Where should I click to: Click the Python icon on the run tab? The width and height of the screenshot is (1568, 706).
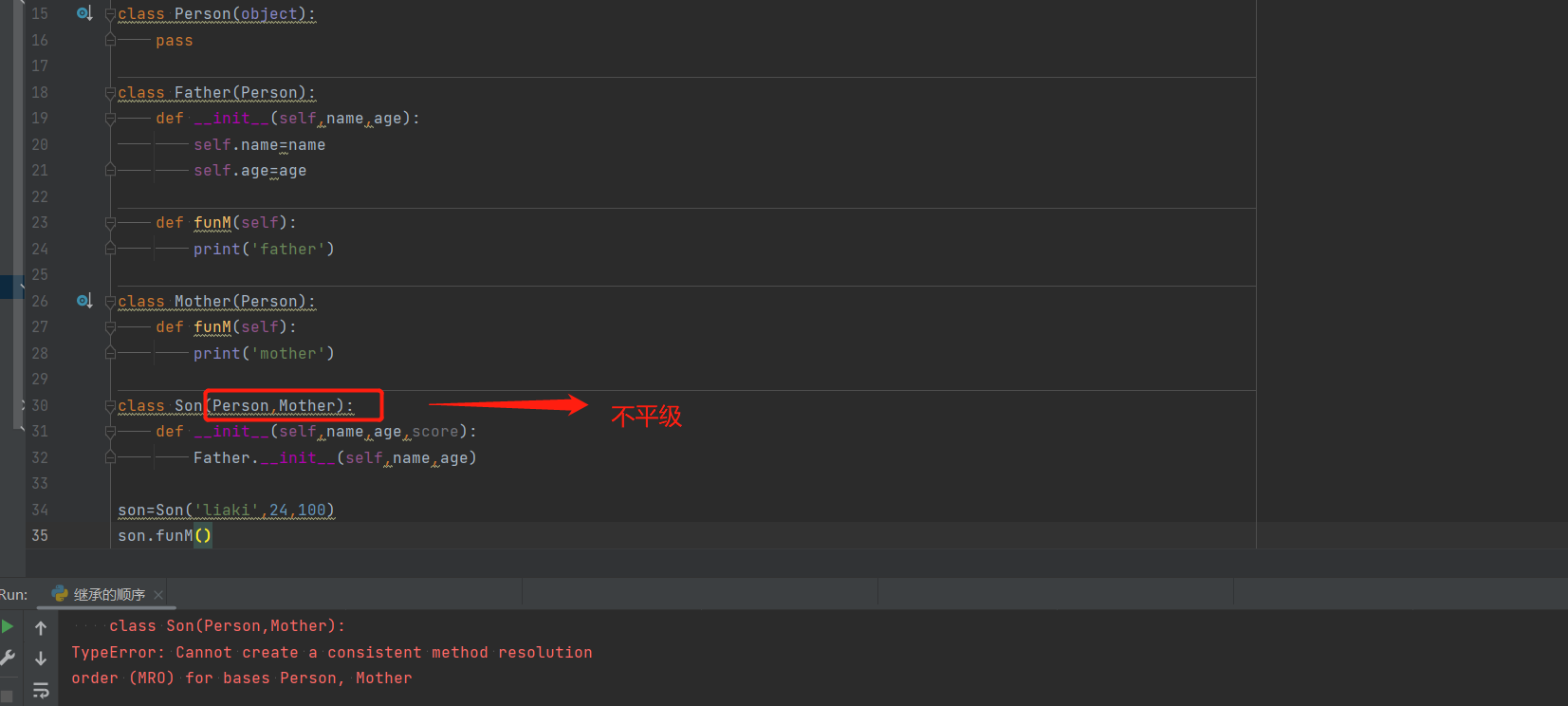61,594
